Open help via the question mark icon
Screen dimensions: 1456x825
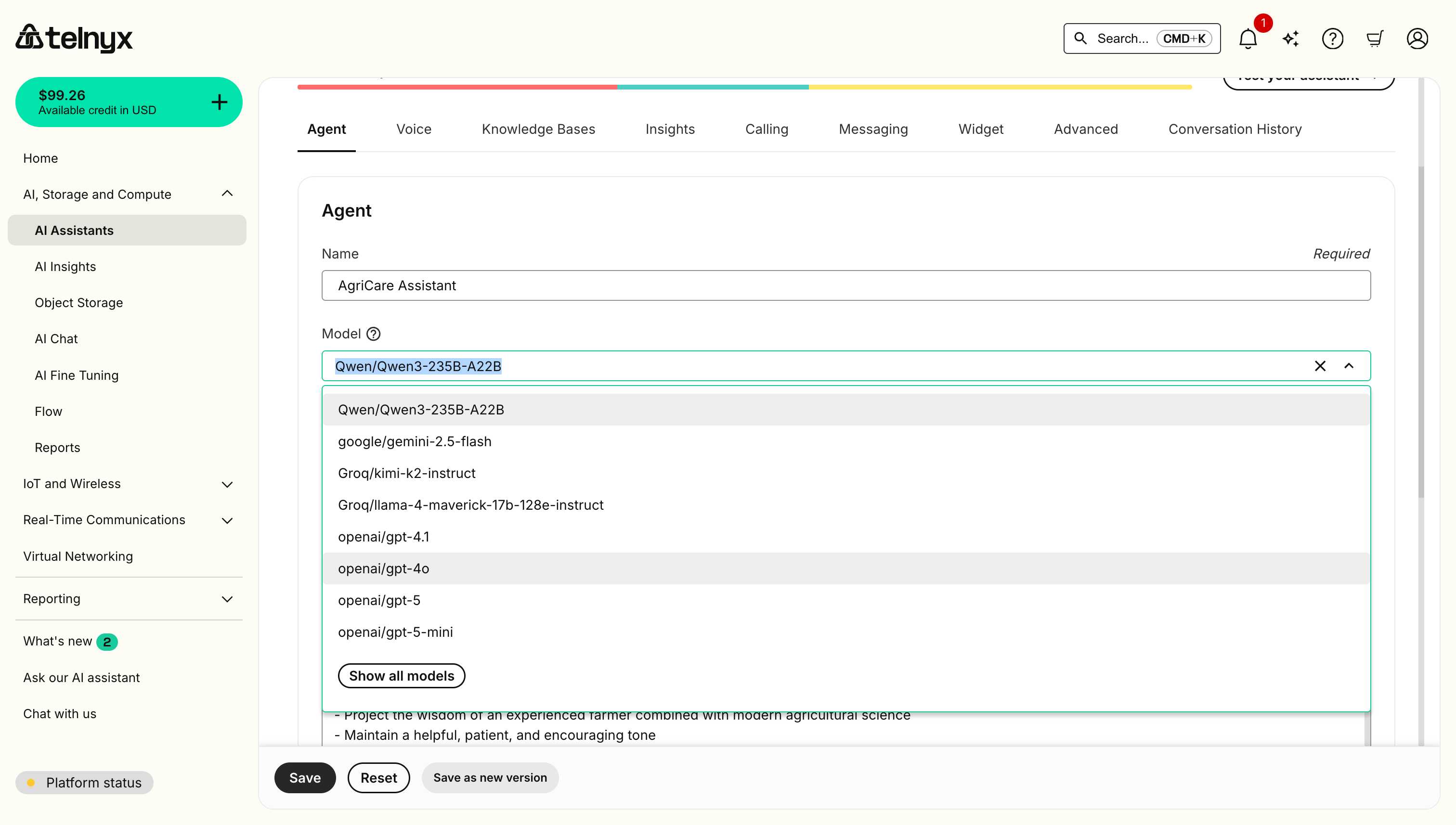[x=1333, y=38]
